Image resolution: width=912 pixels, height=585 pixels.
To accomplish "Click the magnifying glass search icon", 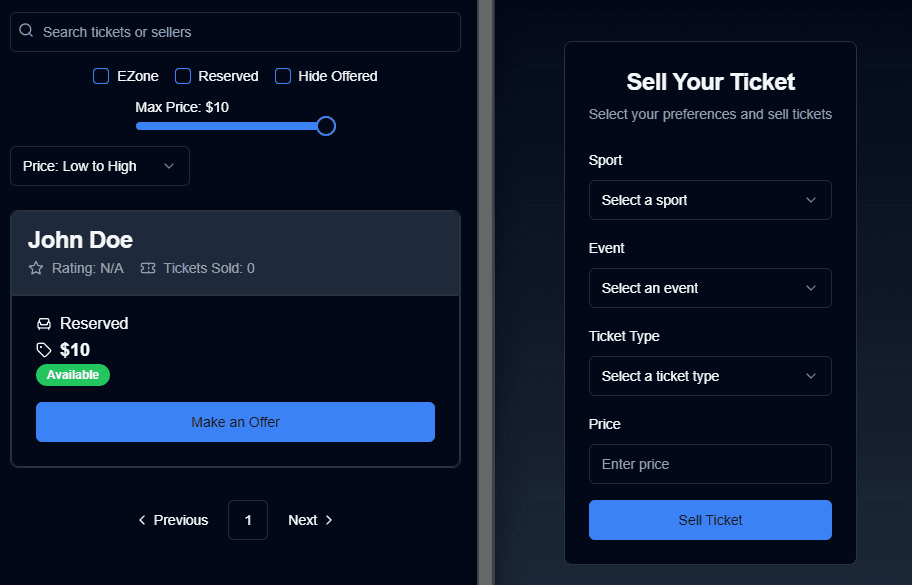I will 26,30.
